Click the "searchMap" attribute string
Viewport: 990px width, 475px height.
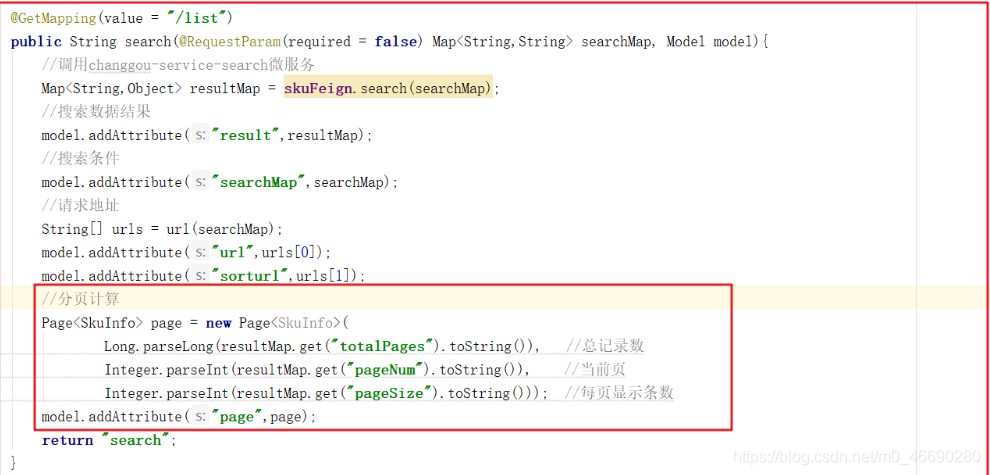click(259, 182)
